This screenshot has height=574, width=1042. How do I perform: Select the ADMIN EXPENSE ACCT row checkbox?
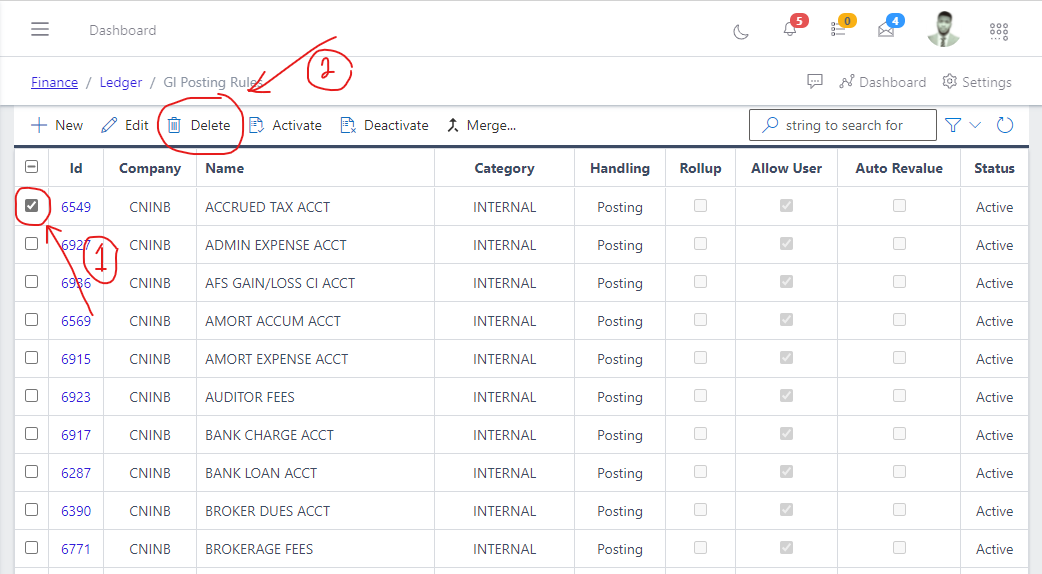[31, 243]
